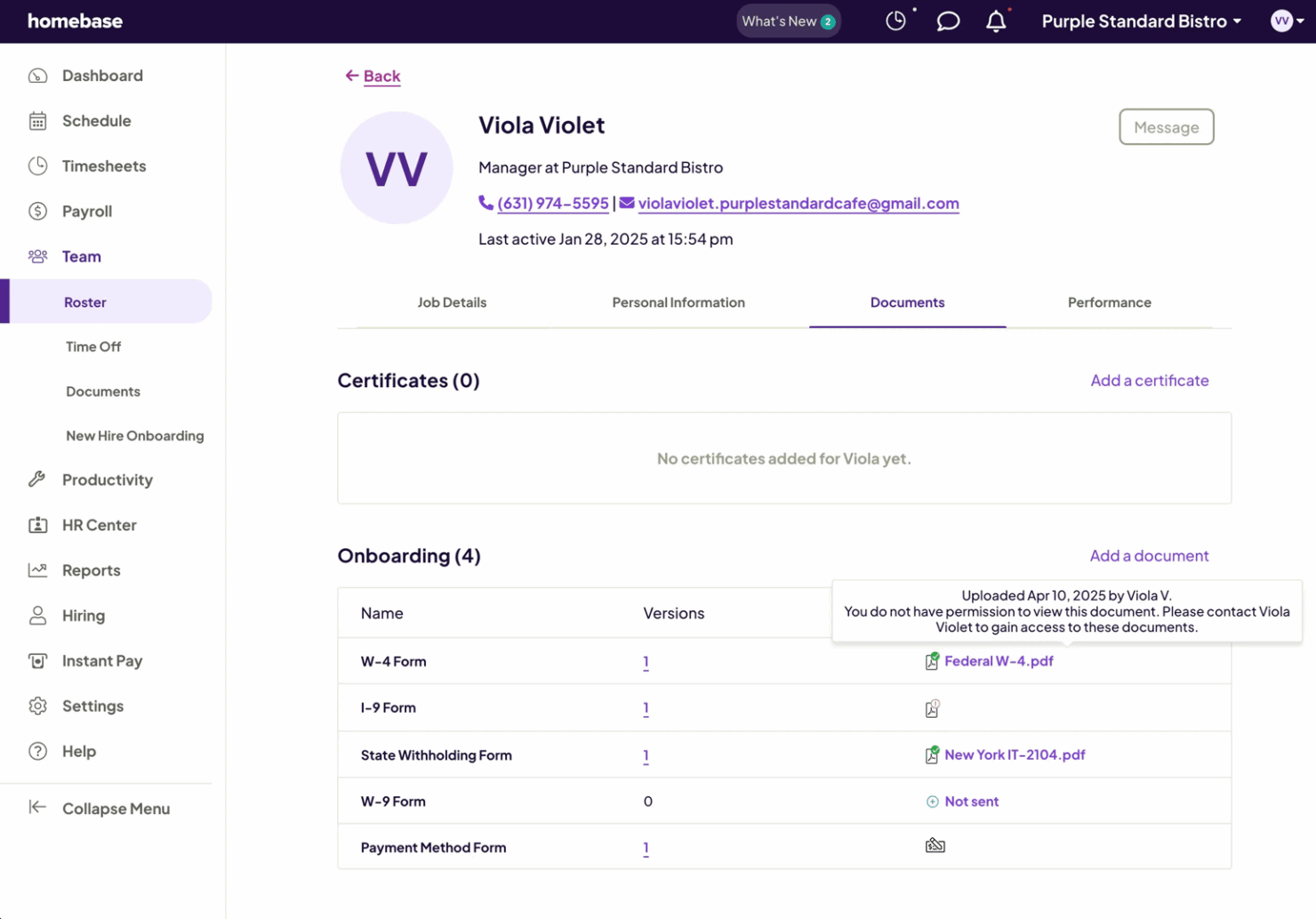Click the violaviolet email address link
Screen dimensions: 1316x919
798,203
